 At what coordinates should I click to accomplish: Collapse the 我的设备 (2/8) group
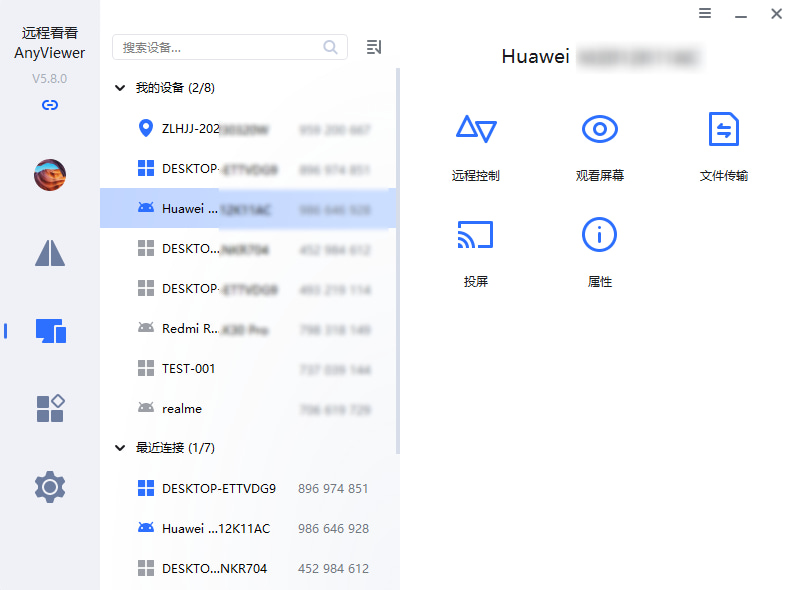pyautogui.click(x=120, y=88)
